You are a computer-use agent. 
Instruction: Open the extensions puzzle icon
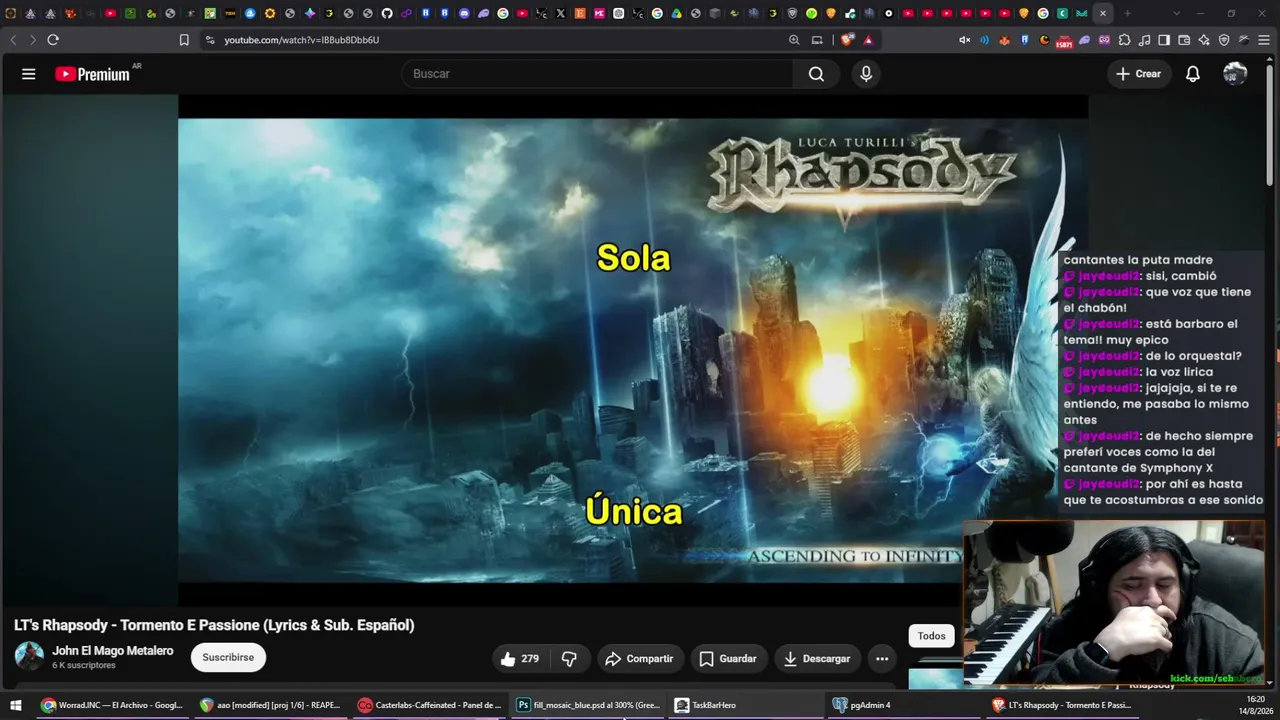[1124, 40]
